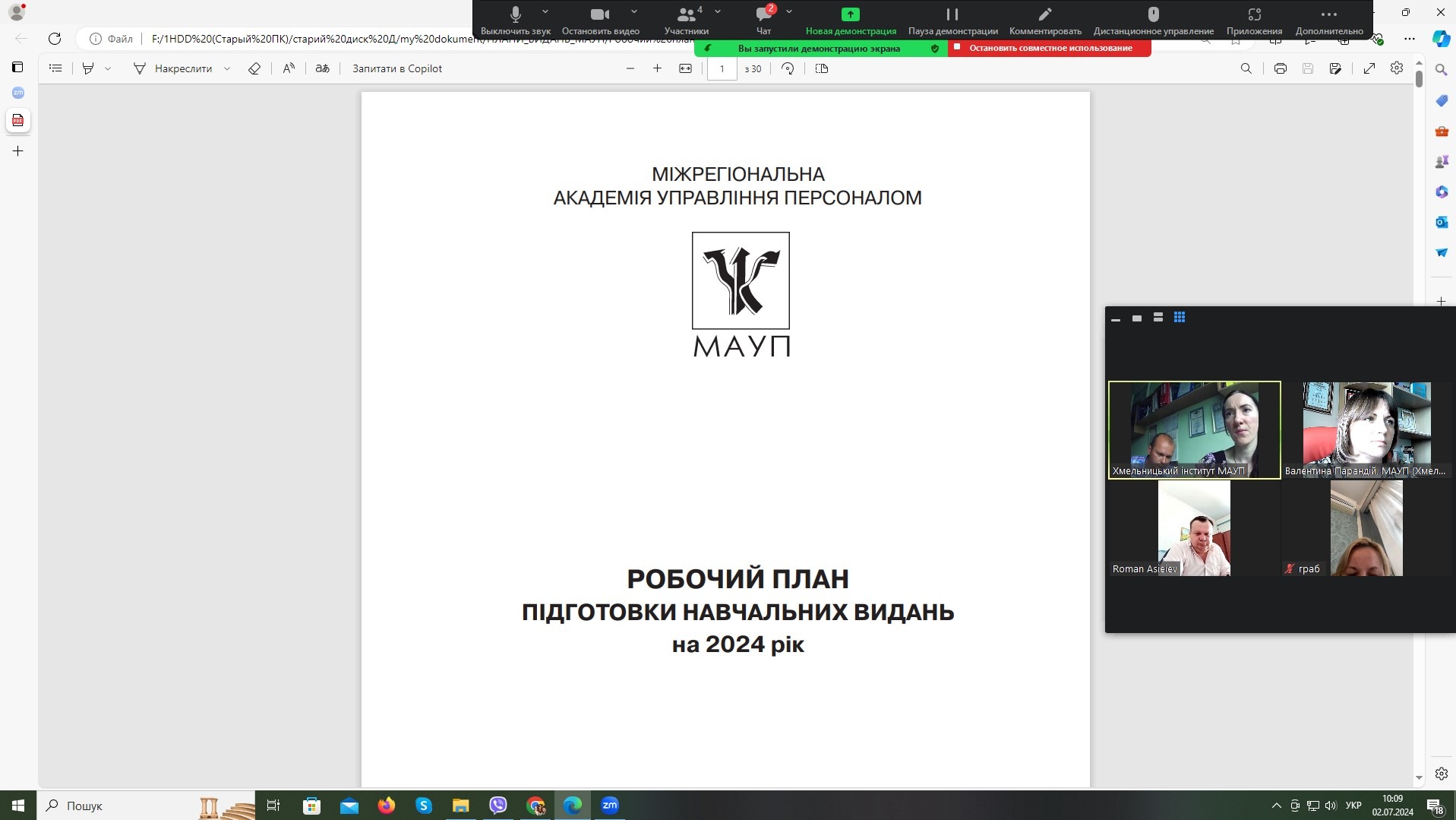Open PDF viewer settings gear
This screenshot has height=820, width=1456.
point(1397,68)
